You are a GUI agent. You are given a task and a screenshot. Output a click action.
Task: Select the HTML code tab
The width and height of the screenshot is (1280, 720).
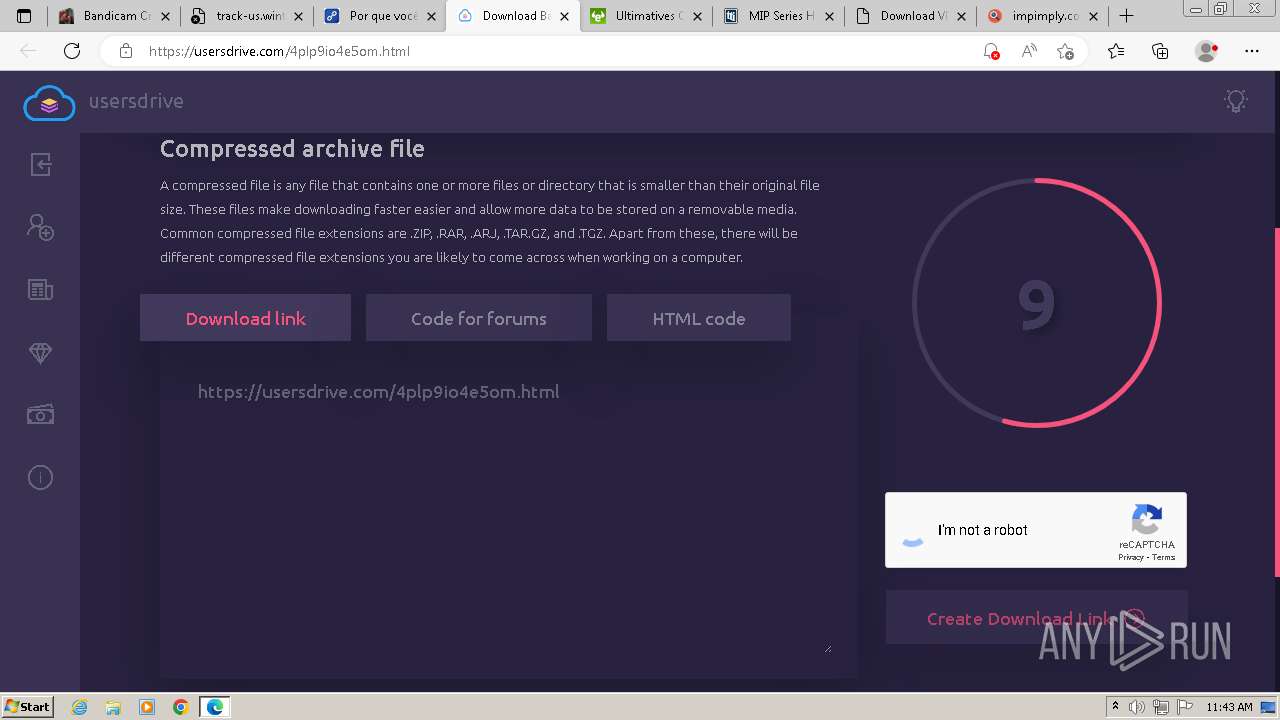click(698, 318)
